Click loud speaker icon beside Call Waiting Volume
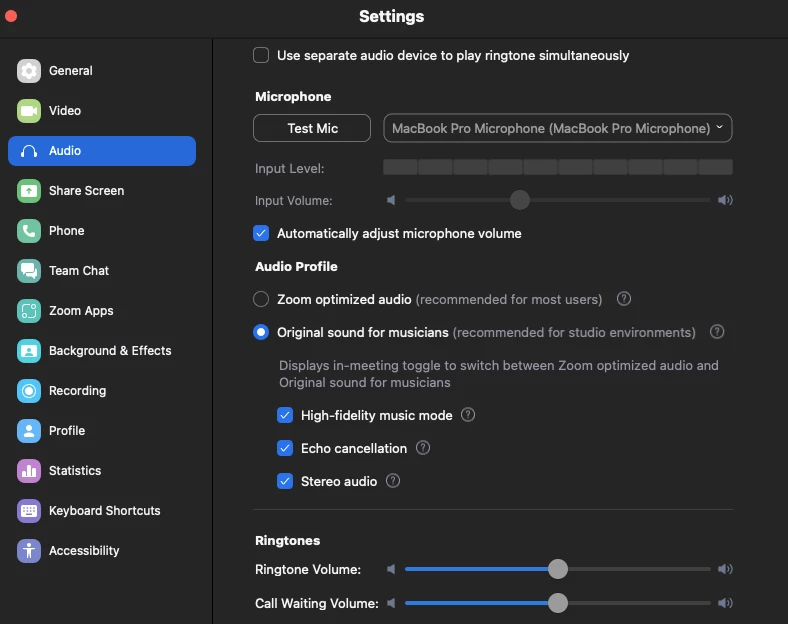The image size is (788, 624). [725, 603]
